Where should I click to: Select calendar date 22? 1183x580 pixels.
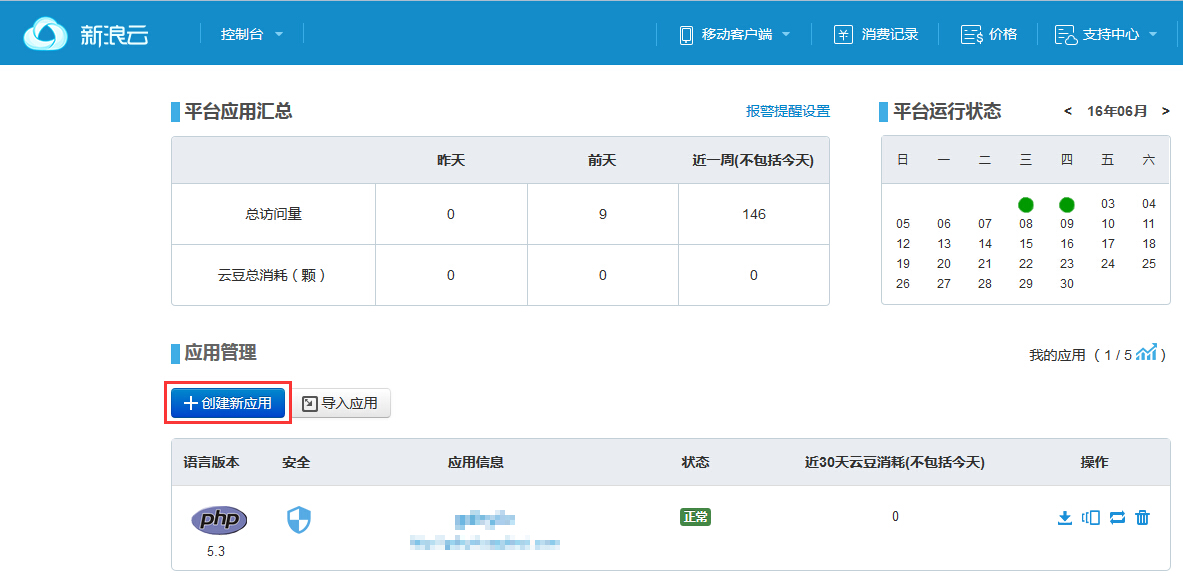click(1026, 264)
